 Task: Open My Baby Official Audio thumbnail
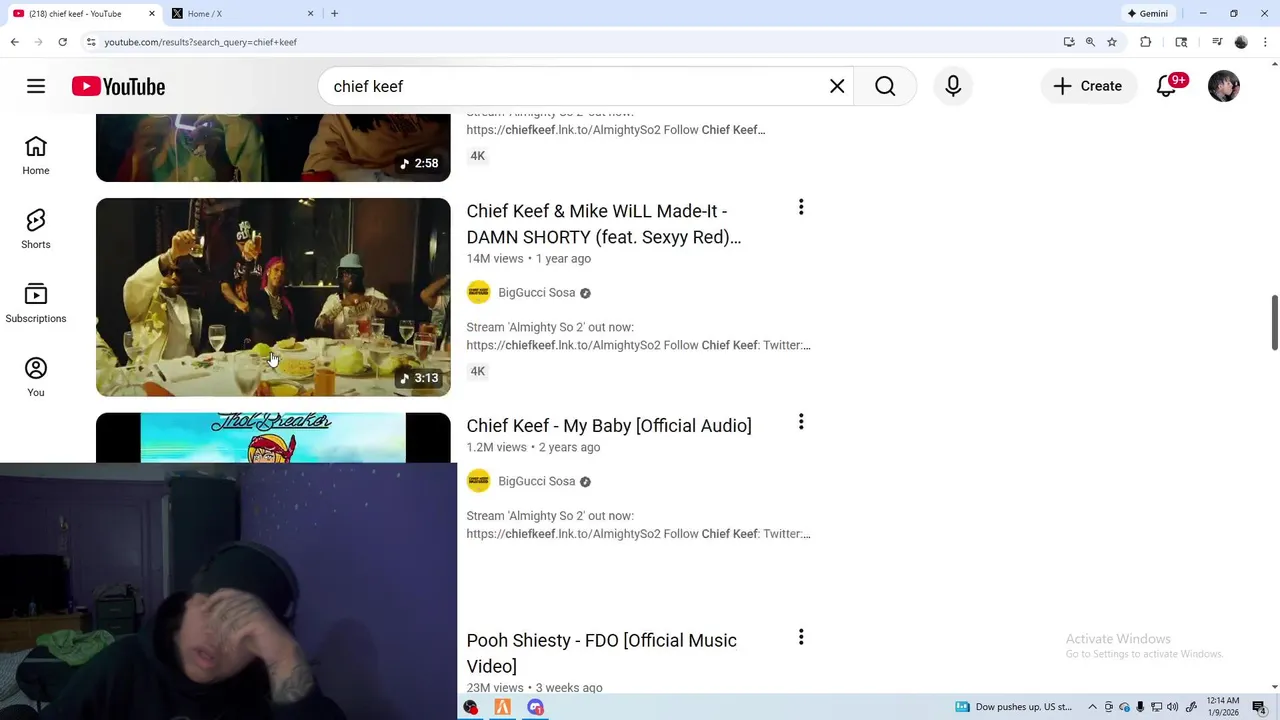click(273, 438)
